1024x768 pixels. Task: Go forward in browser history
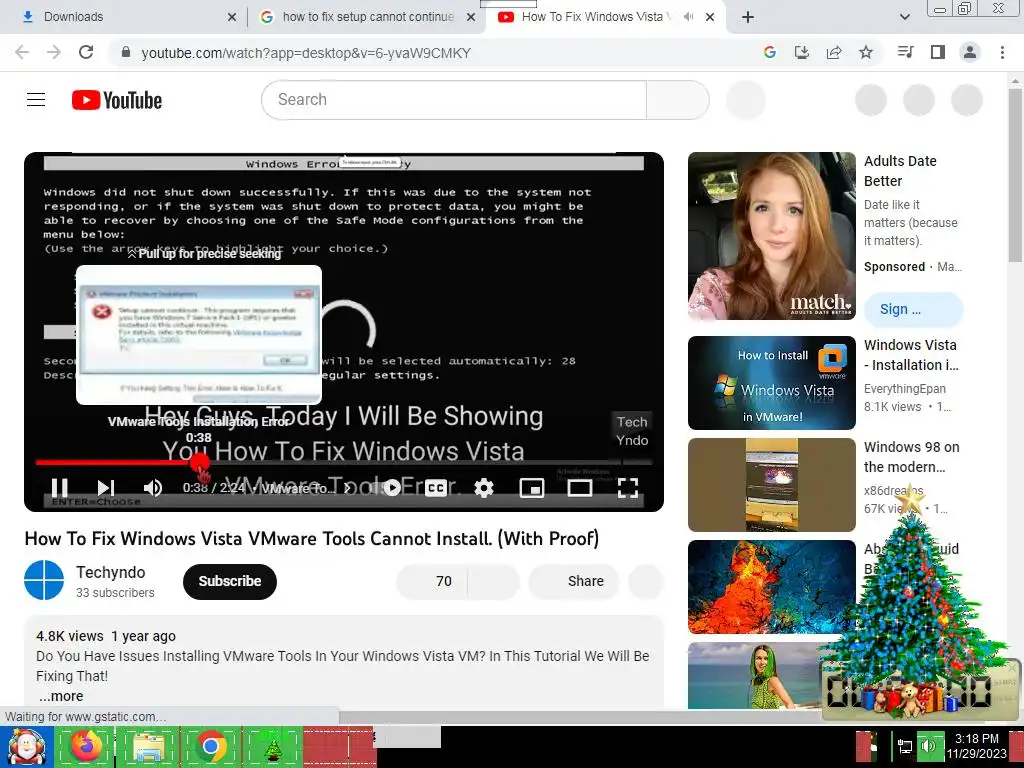point(54,52)
